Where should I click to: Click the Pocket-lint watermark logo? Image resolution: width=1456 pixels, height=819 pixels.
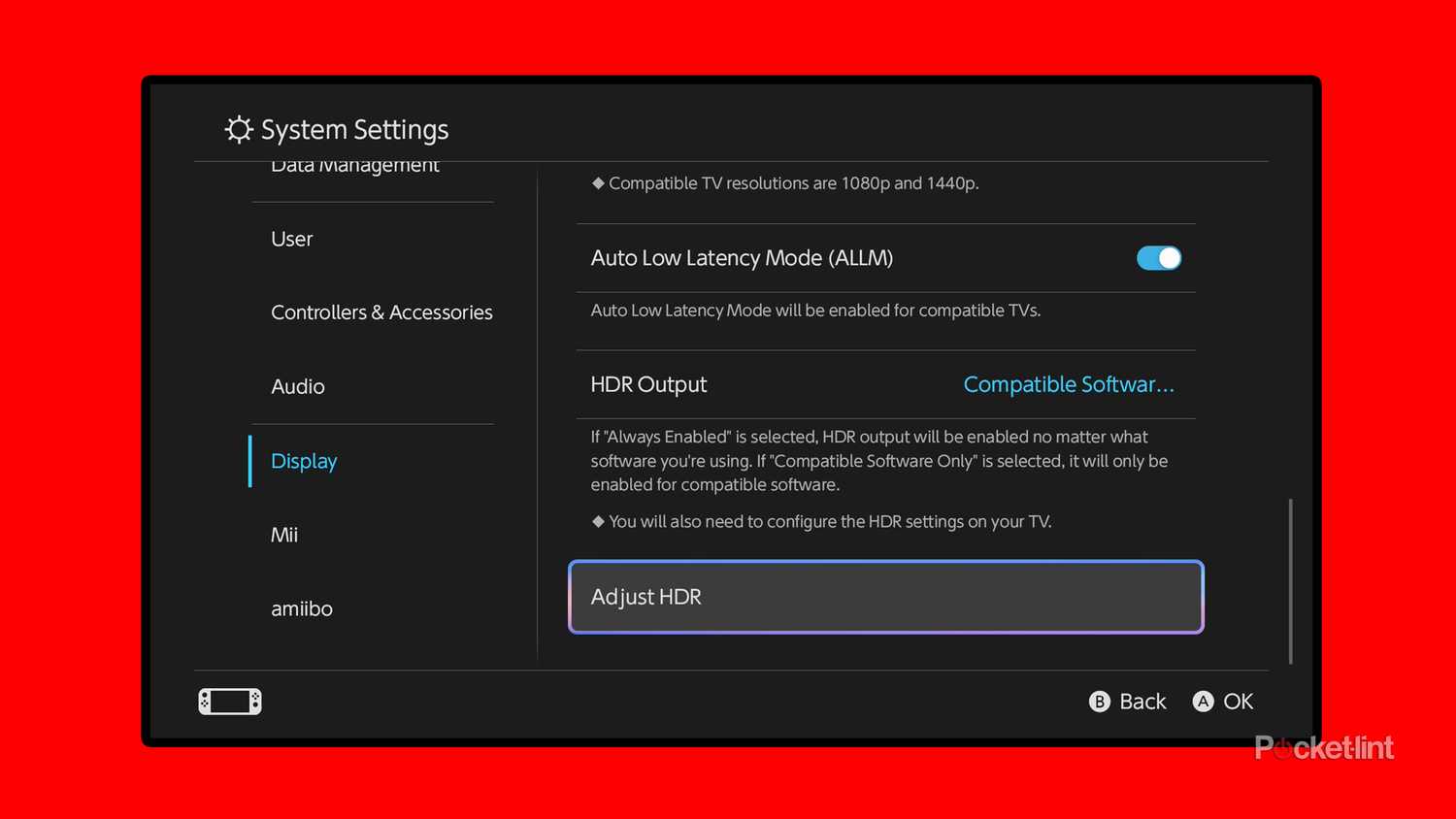[x=1324, y=747]
